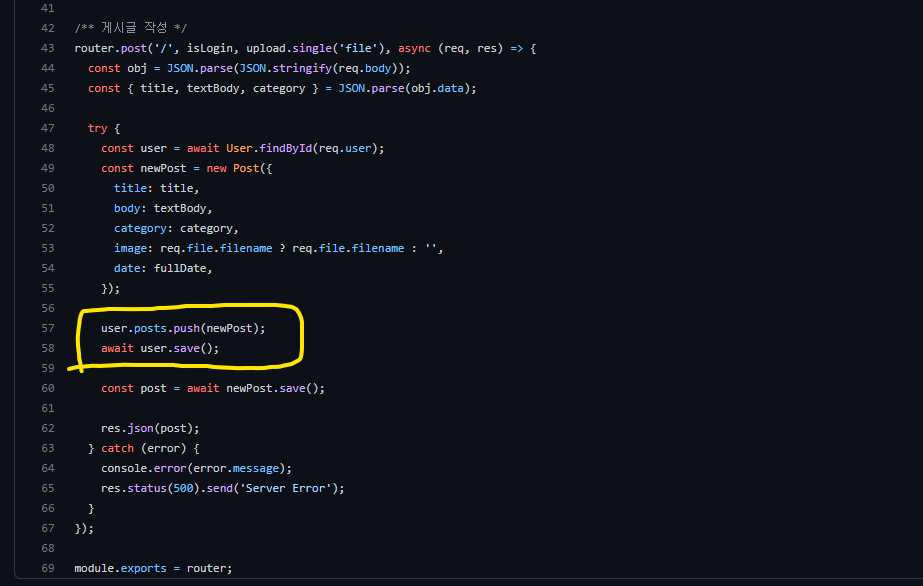Click the user.posts.push(newPost) line
This screenshot has width=923, height=586.
click(183, 328)
